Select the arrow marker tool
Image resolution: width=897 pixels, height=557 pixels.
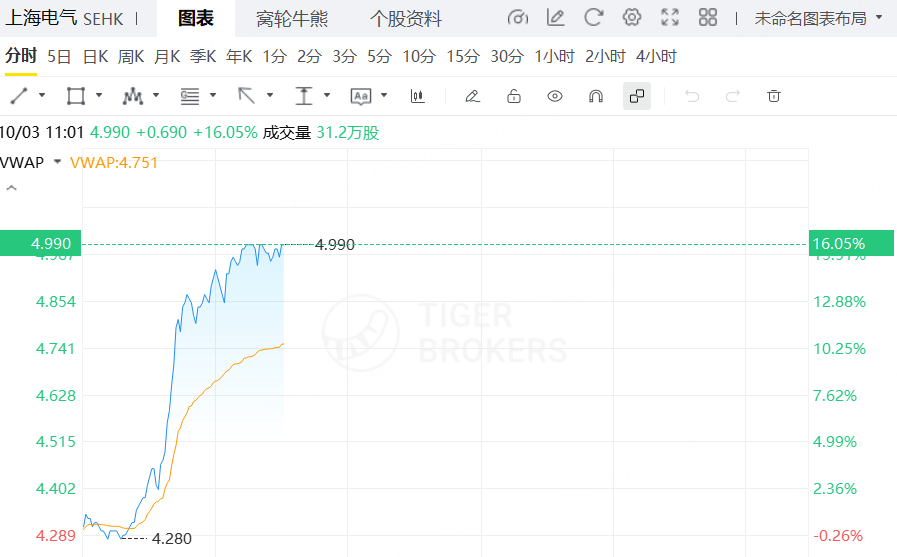pos(247,96)
